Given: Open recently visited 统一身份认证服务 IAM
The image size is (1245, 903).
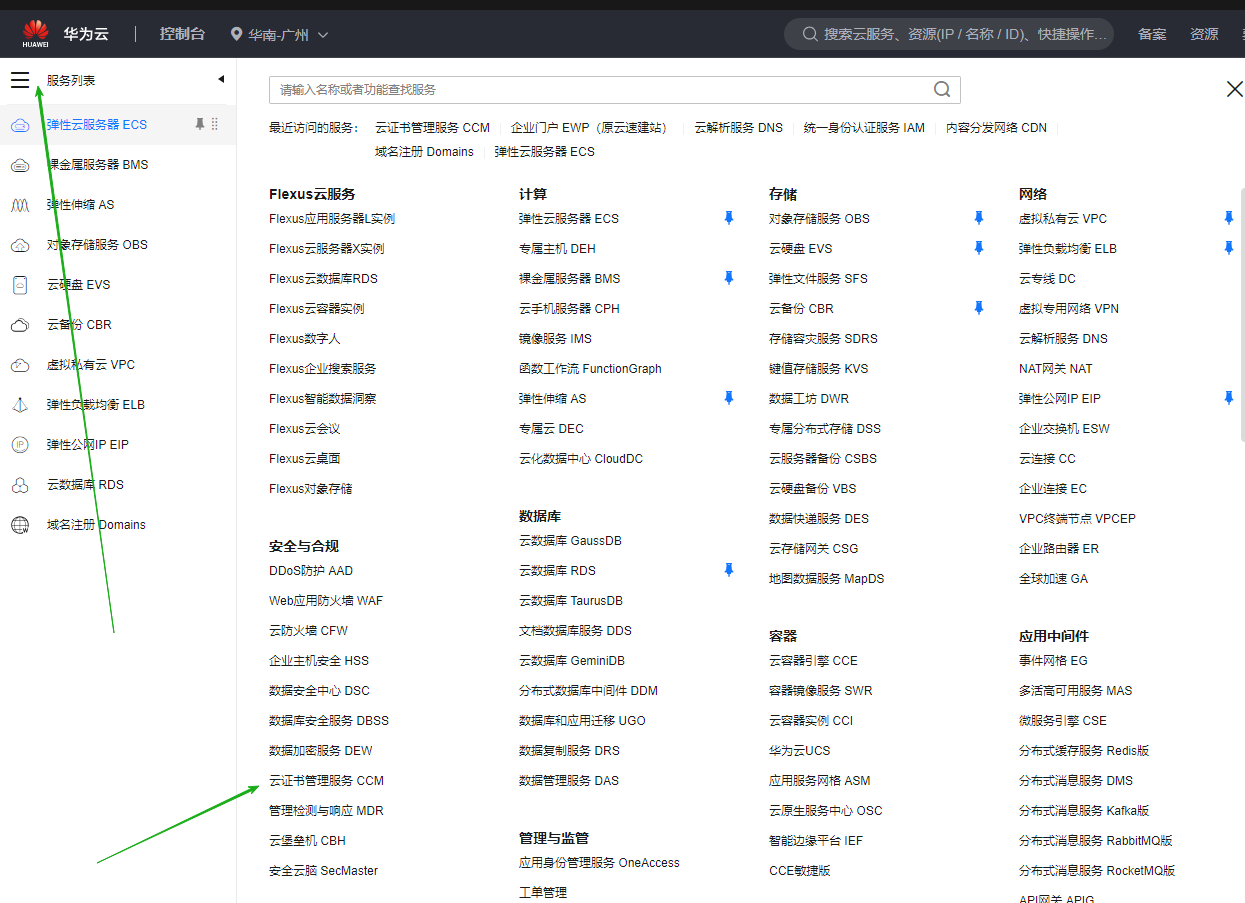Looking at the screenshot, I should (x=864, y=128).
